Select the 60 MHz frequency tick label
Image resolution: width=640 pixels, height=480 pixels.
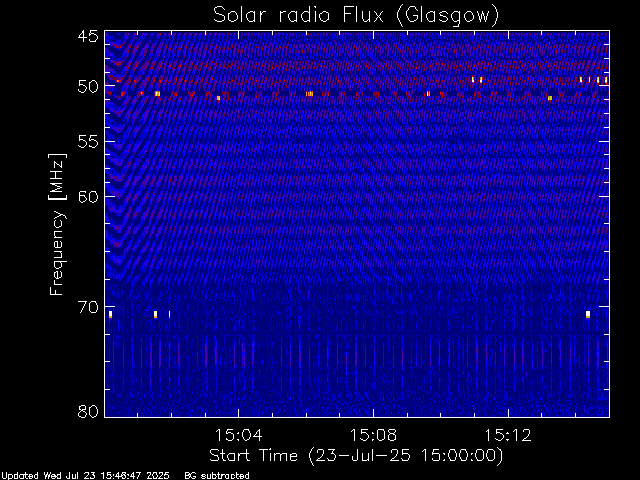click(88, 197)
